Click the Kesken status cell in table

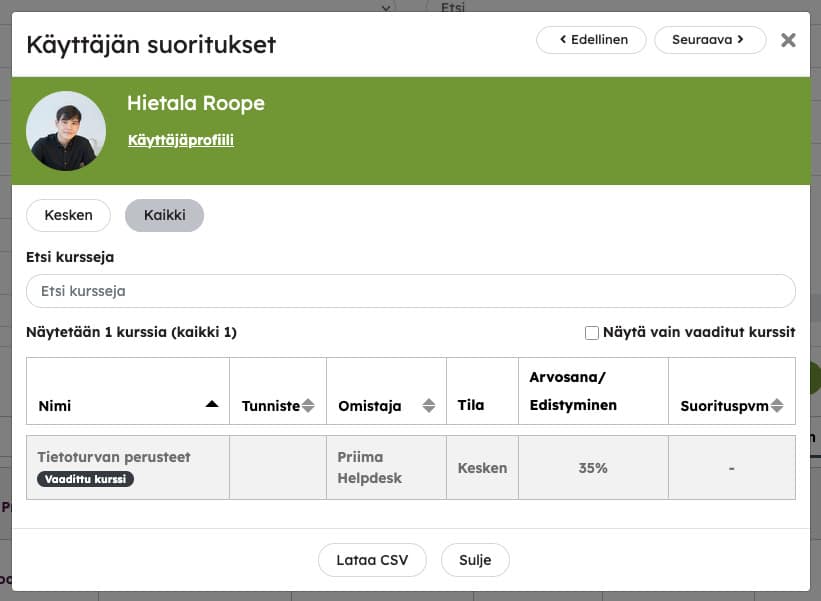click(x=482, y=468)
